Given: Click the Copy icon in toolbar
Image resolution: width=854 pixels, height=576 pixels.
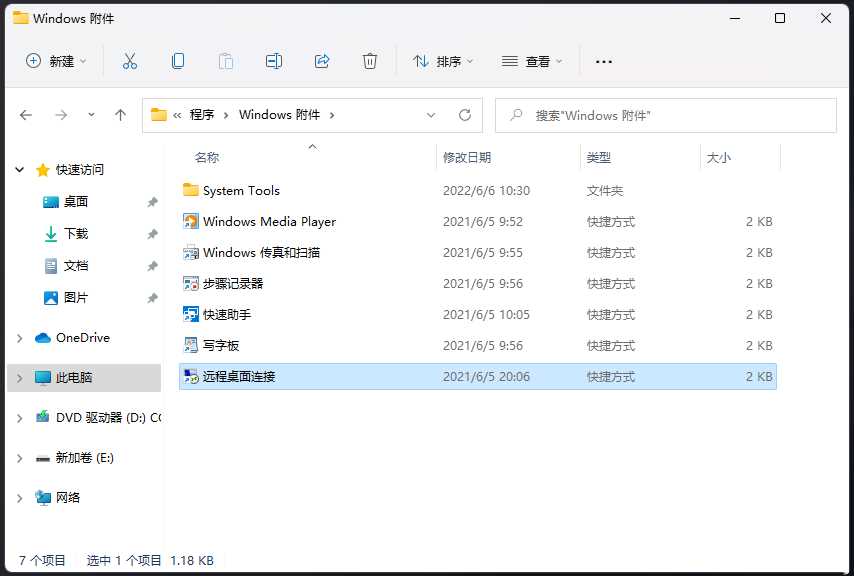Looking at the screenshot, I should (178, 61).
